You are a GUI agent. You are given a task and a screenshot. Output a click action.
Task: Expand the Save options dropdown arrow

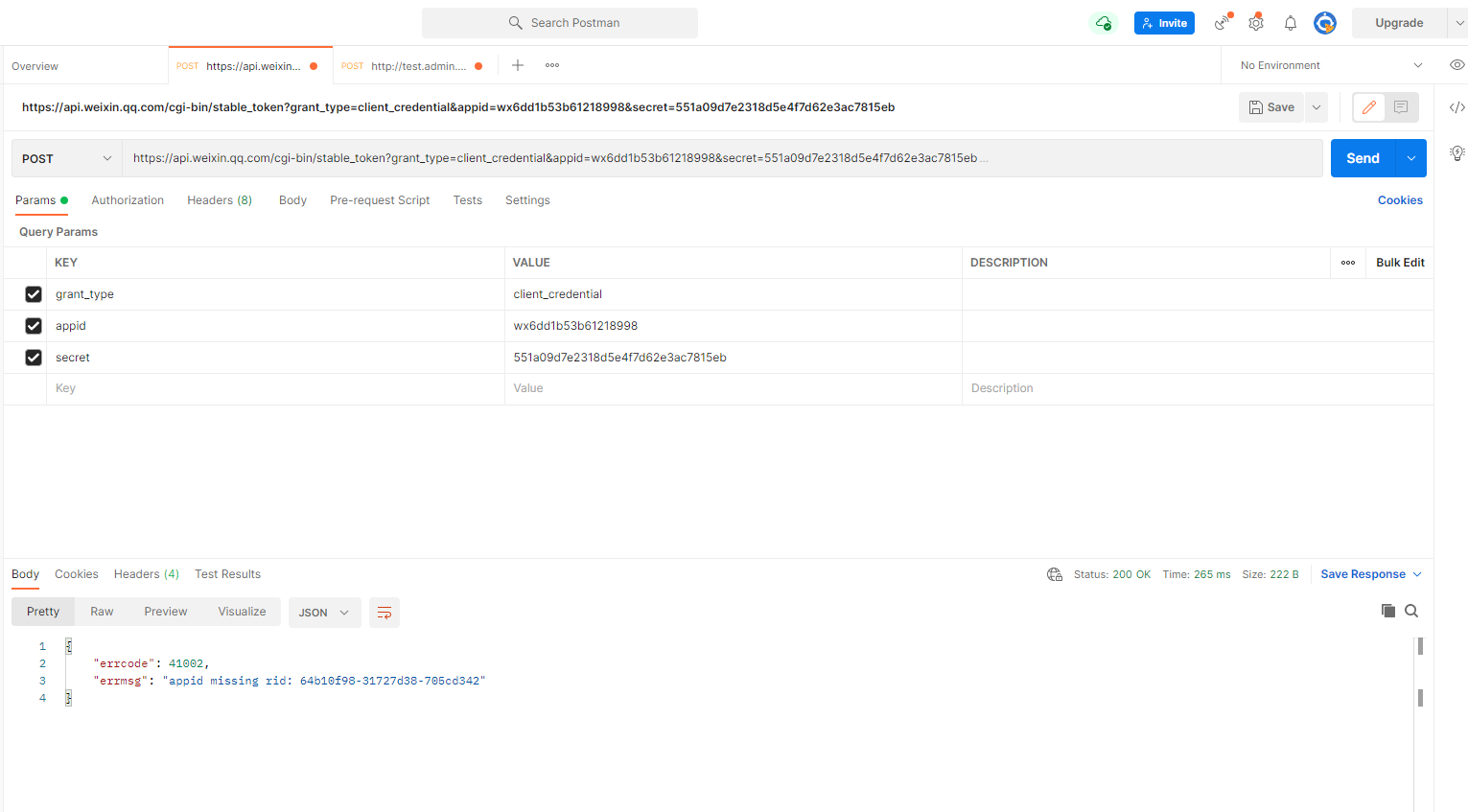coord(1317,107)
